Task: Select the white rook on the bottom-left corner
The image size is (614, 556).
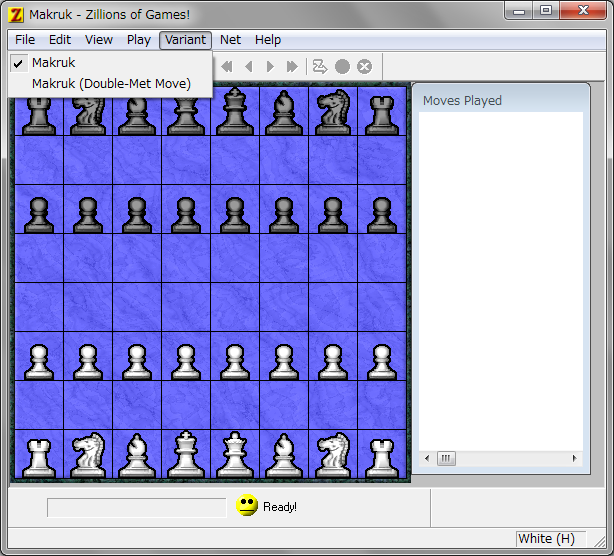Action: pyautogui.click(x=39, y=458)
